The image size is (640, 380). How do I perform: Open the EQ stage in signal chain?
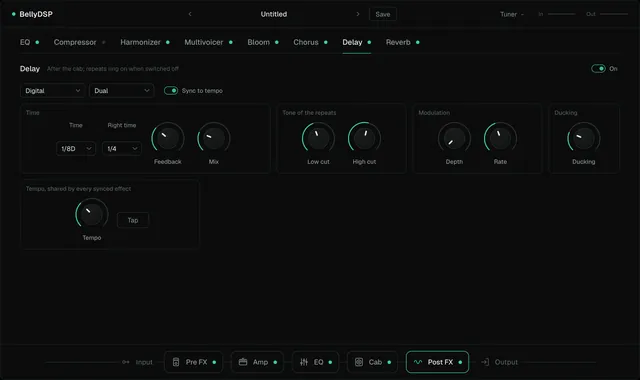tap(315, 362)
